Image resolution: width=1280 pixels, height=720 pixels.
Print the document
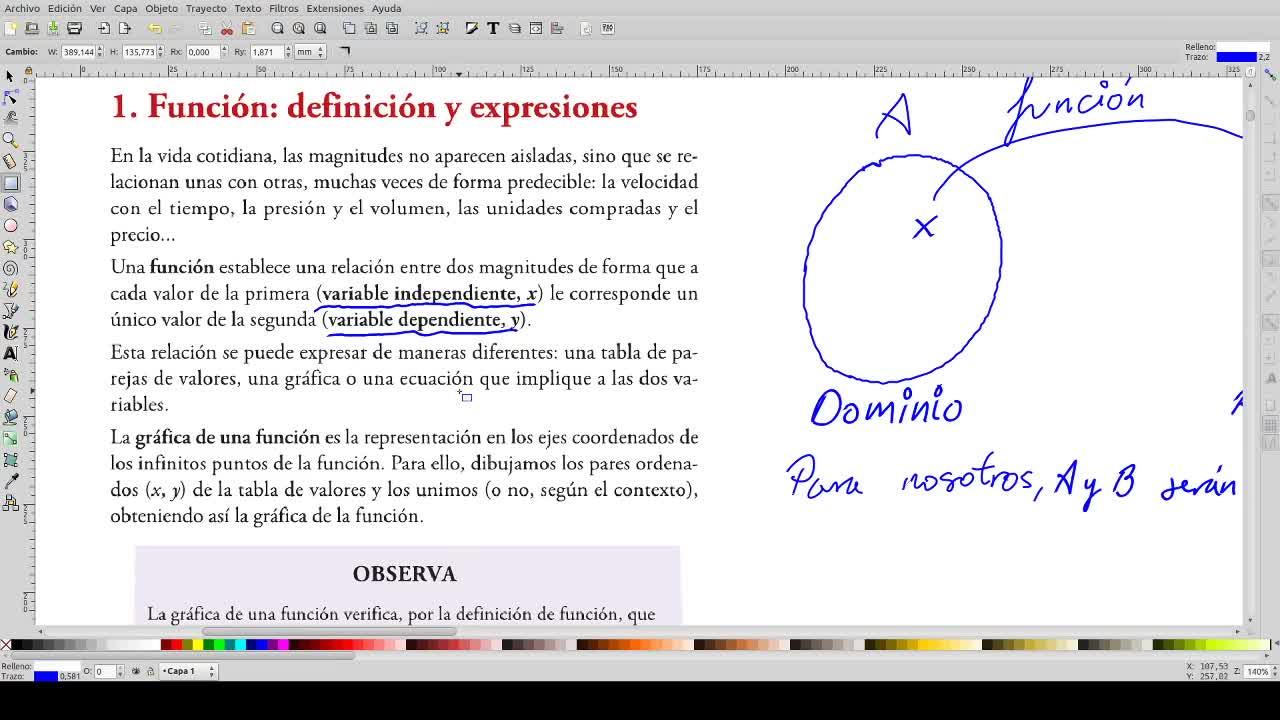point(74,28)
